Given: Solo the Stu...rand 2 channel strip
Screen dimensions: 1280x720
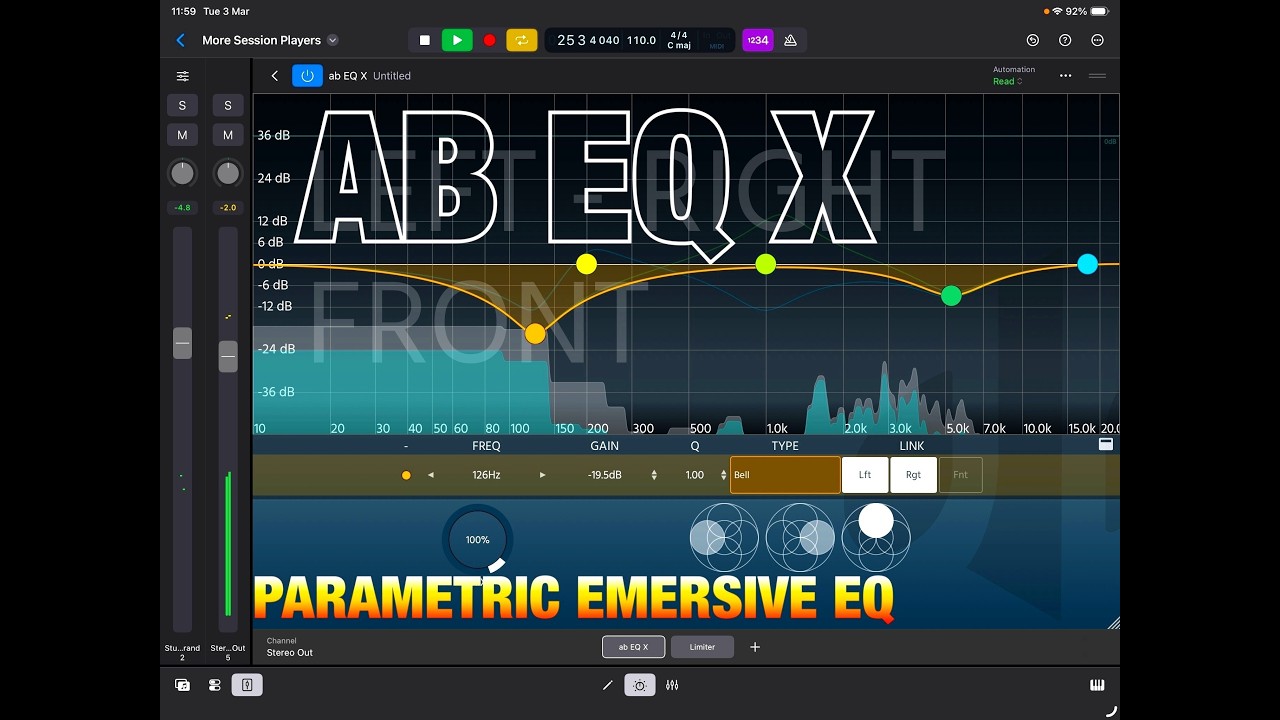Looking at the screenshot, I should (182, 105).
